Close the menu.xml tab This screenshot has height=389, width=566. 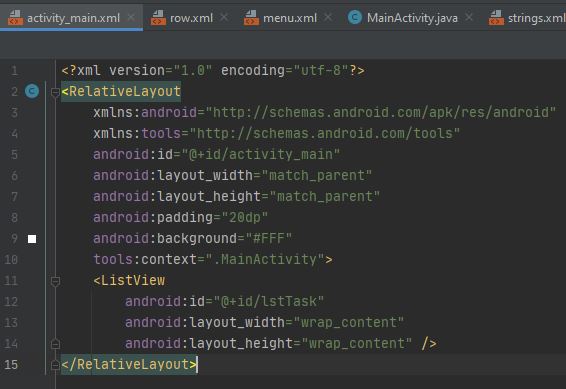328,17
